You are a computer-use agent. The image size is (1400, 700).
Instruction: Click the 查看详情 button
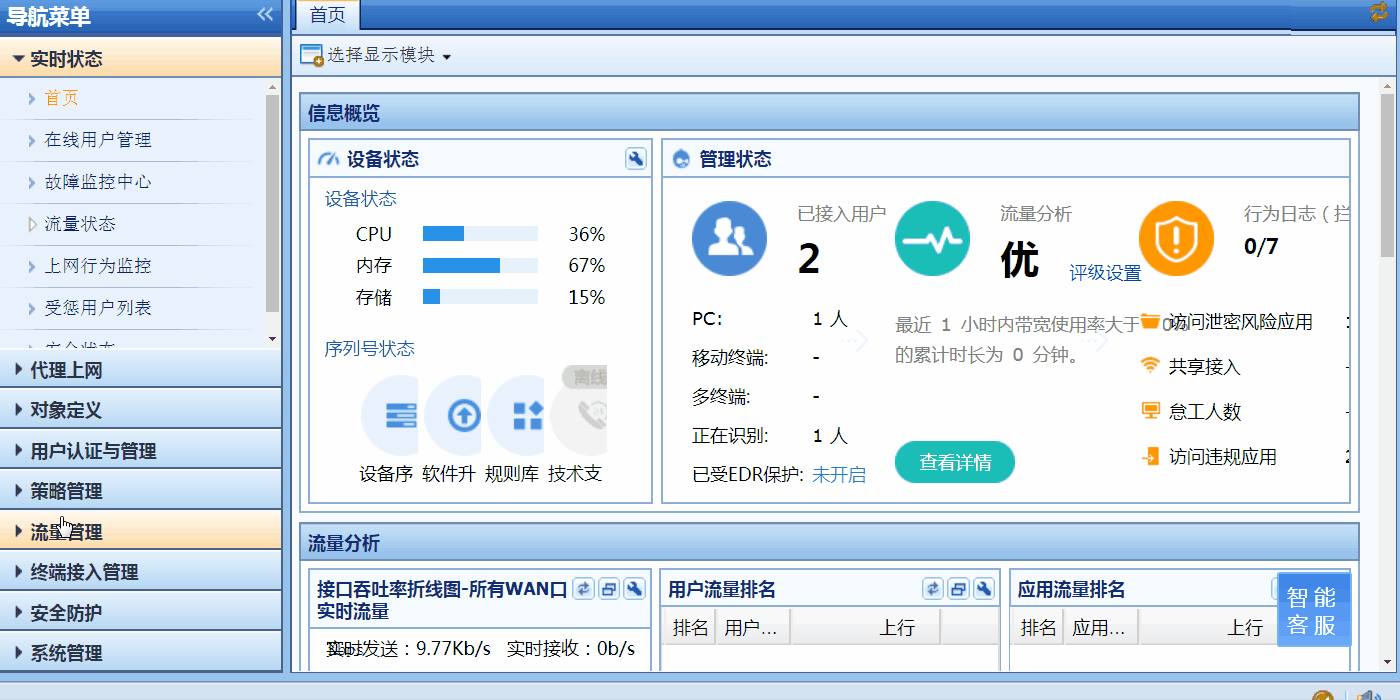pyautogui.click(x=955, y=462)
